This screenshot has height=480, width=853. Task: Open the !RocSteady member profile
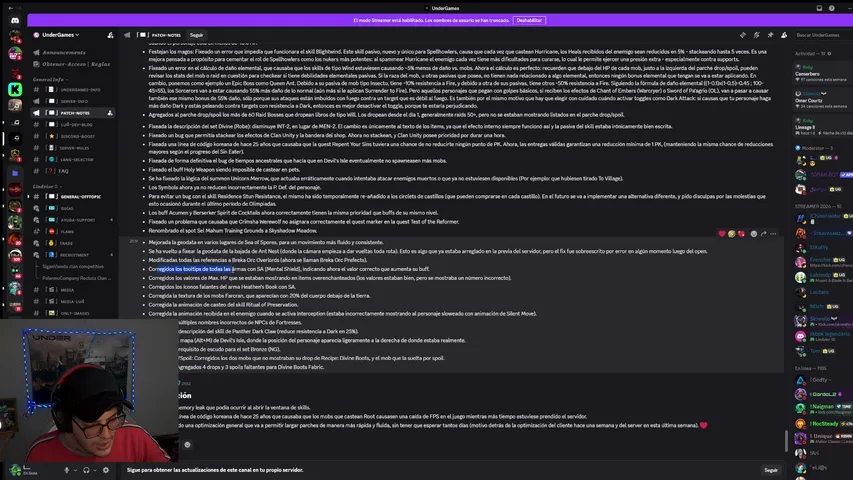pyautogui.click(x=823, y=423)
